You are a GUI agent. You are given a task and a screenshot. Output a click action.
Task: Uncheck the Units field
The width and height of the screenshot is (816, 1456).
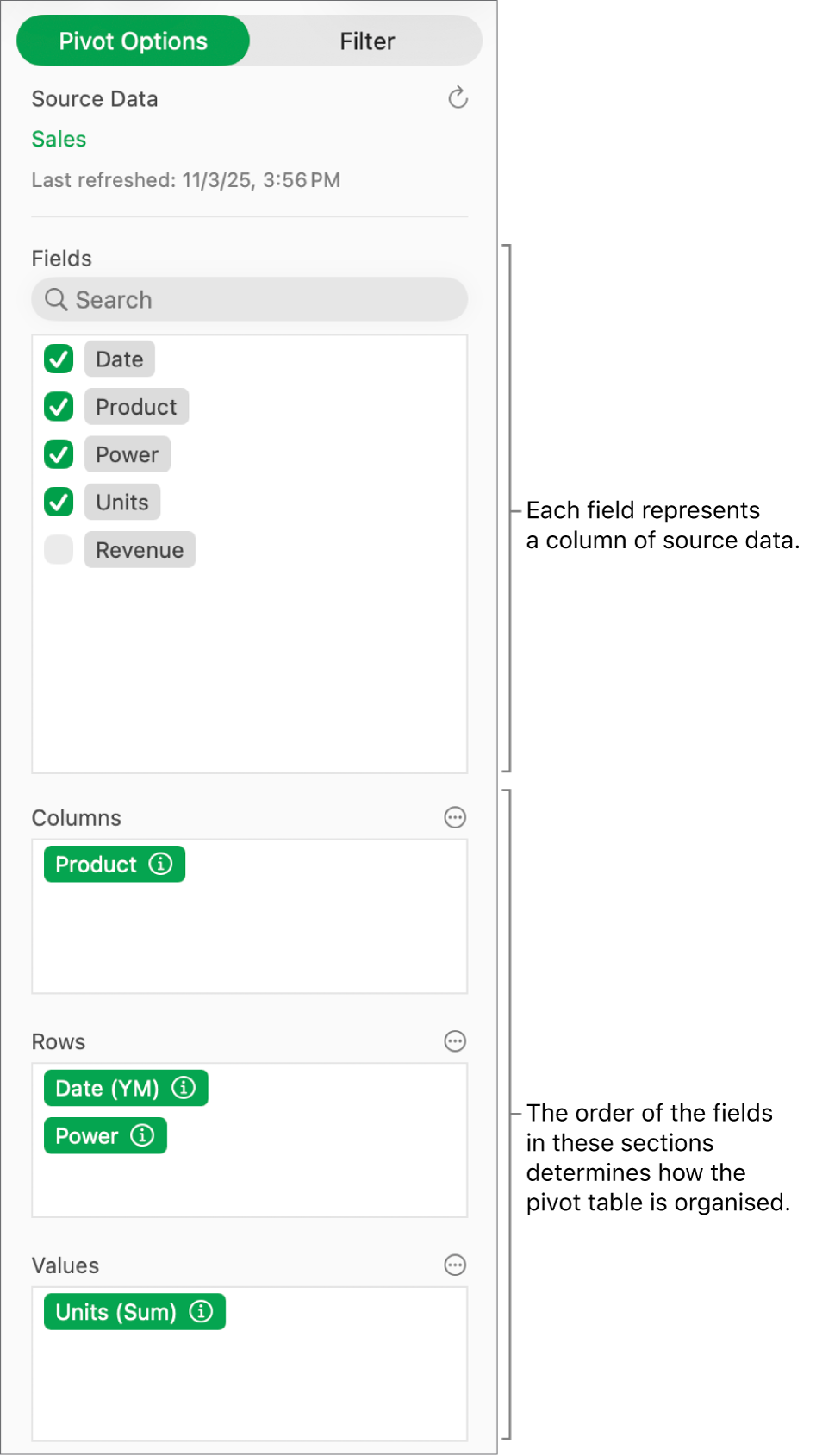(x=58, y=502)
